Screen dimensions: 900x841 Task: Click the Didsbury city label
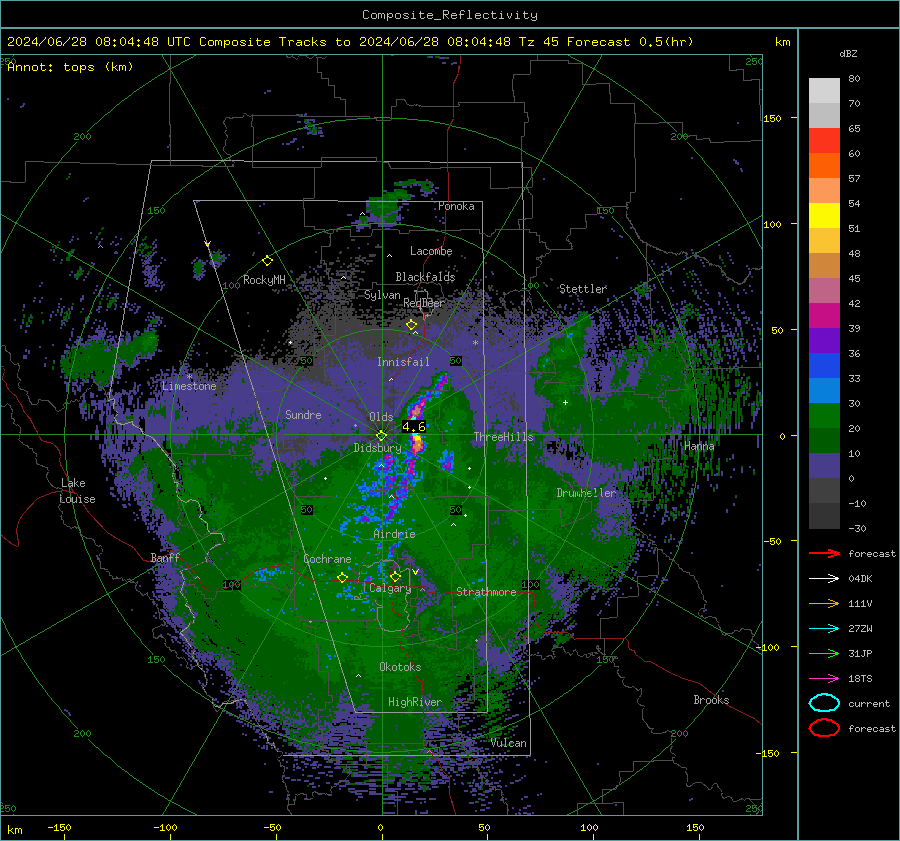tap(377, 448)
